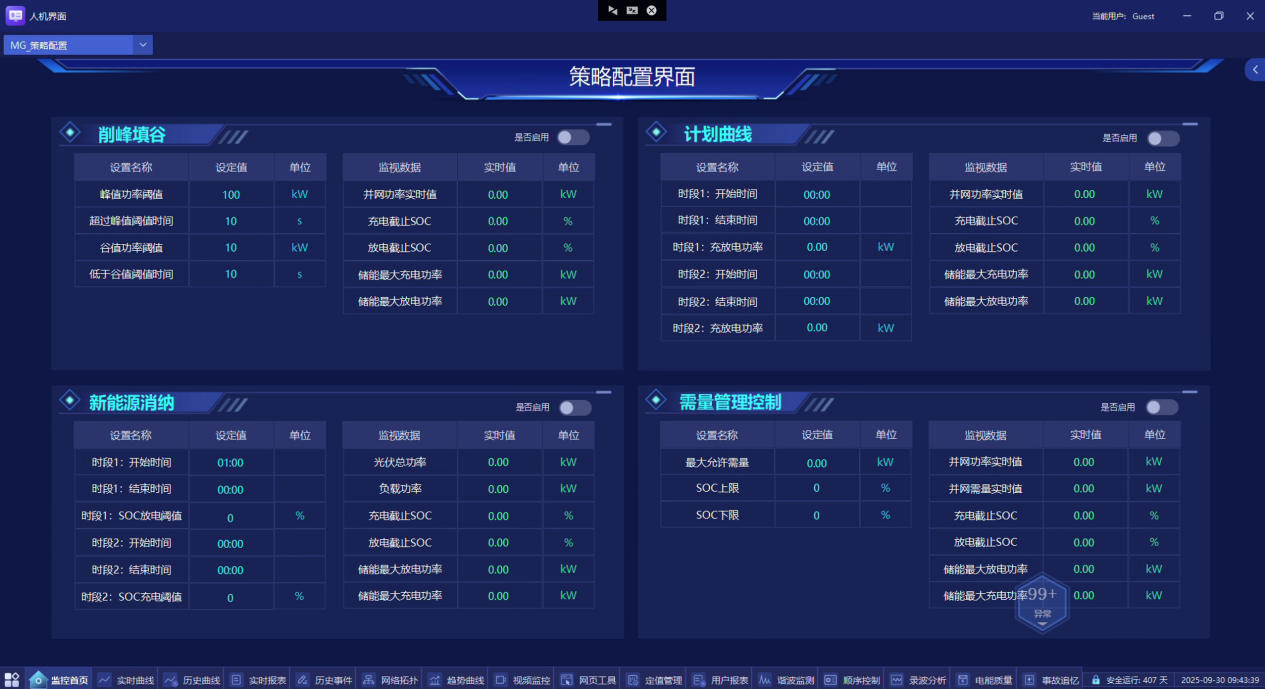
Task: Collapse the right-edge side panel chevron
Action: point(1256,69)
